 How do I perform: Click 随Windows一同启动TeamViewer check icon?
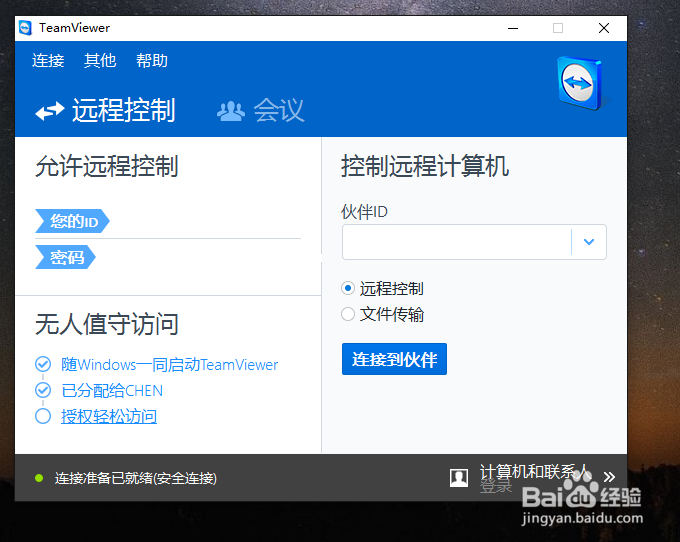click(x=43, y=364)
